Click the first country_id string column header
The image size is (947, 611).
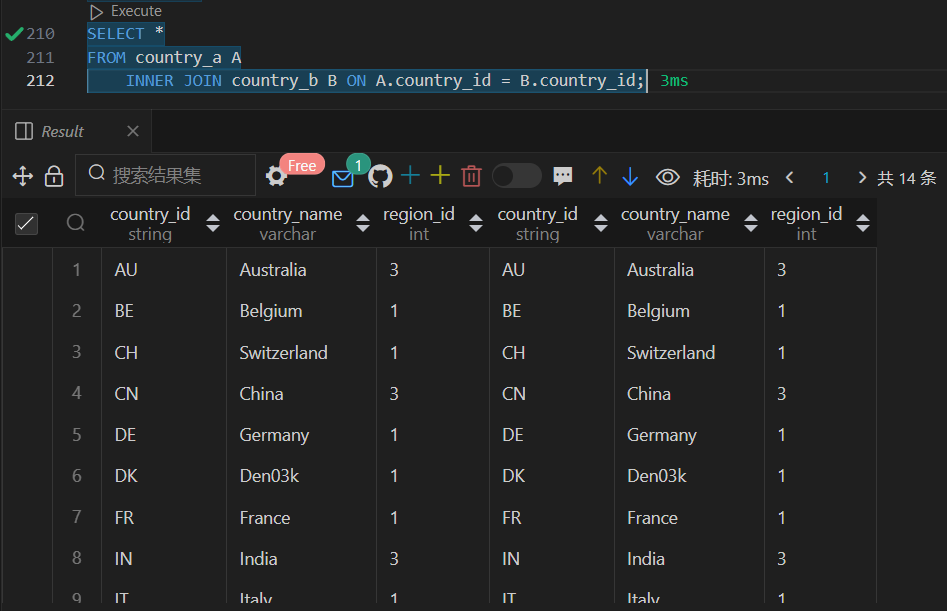150,223
